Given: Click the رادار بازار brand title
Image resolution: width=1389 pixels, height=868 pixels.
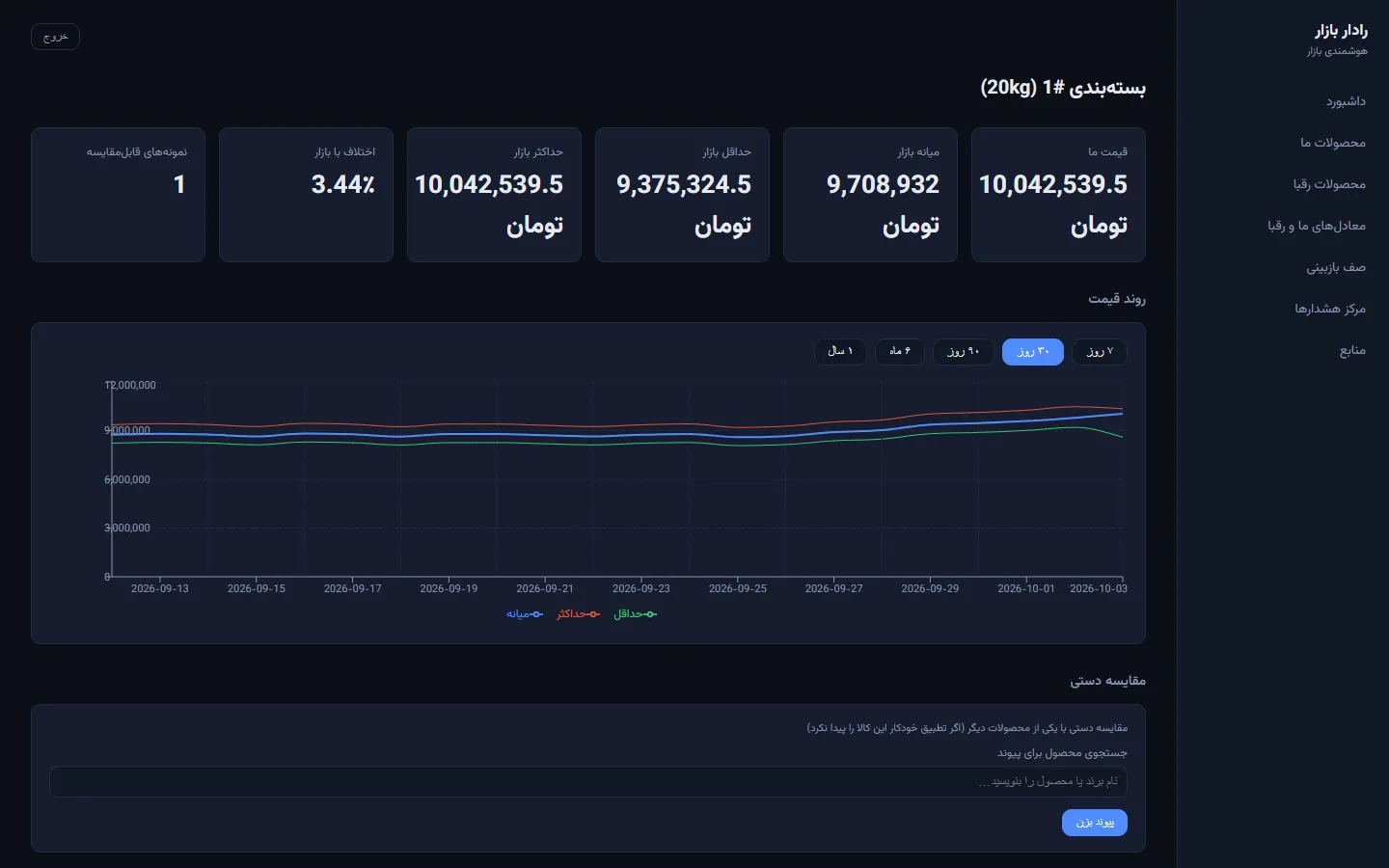Looking at the screenshot, I should [1341, 31].
